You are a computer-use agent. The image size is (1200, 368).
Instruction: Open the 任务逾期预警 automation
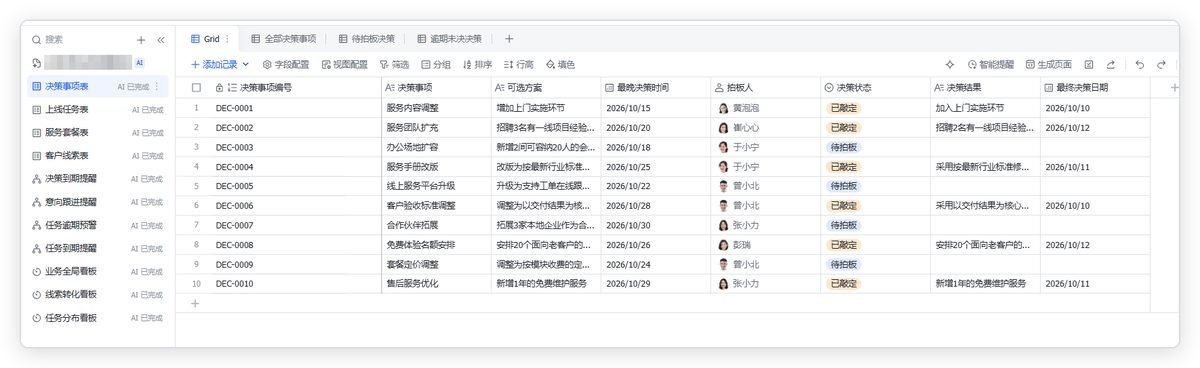pos(97,225)
